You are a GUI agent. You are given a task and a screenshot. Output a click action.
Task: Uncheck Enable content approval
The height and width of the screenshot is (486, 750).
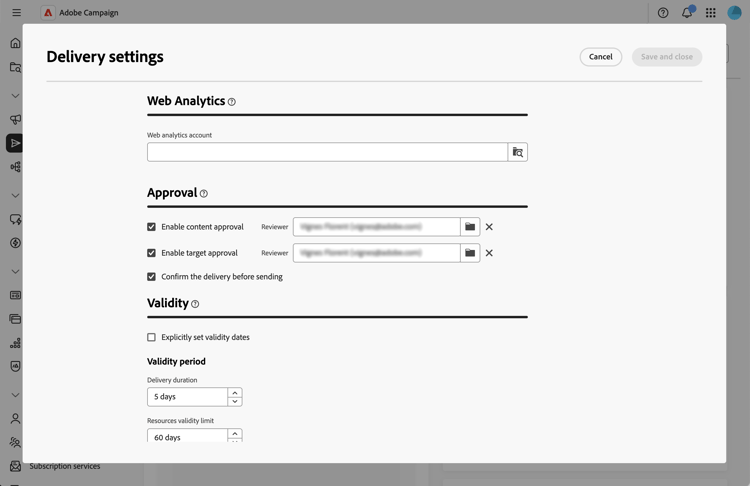pos(152,227)
